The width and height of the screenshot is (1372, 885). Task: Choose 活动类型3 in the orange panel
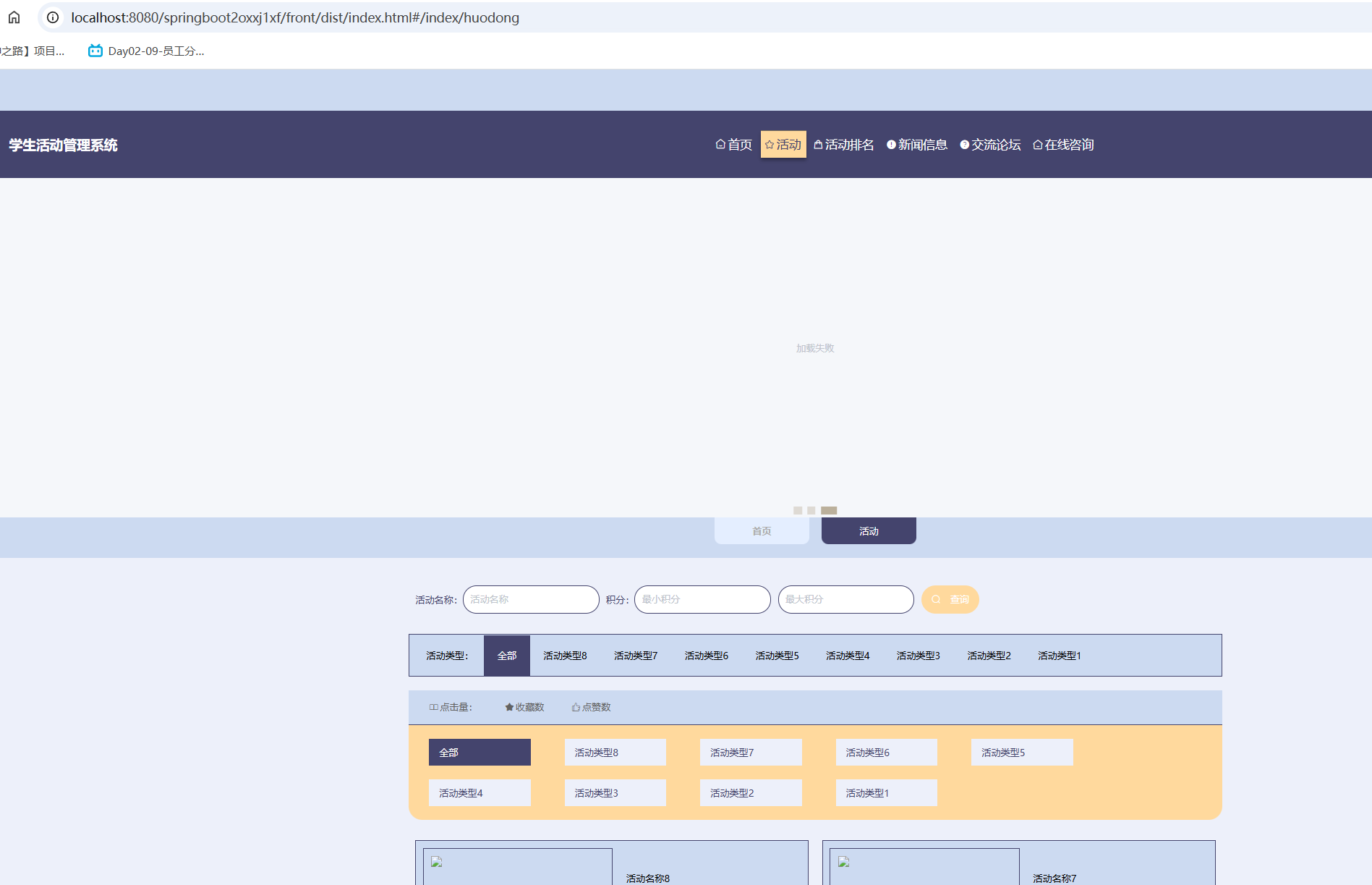(615, 793)
